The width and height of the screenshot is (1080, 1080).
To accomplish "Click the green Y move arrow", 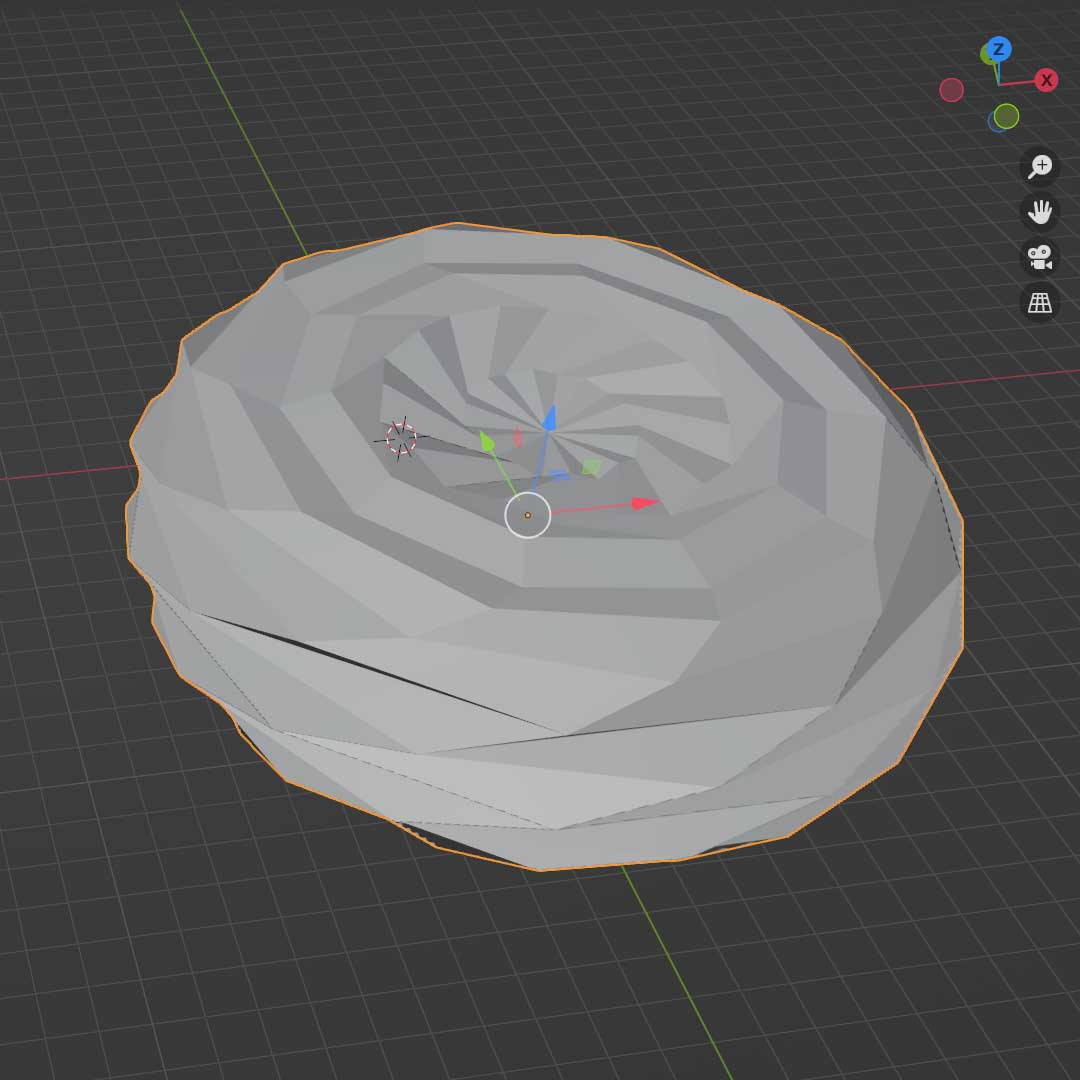I will click(487, 441).
